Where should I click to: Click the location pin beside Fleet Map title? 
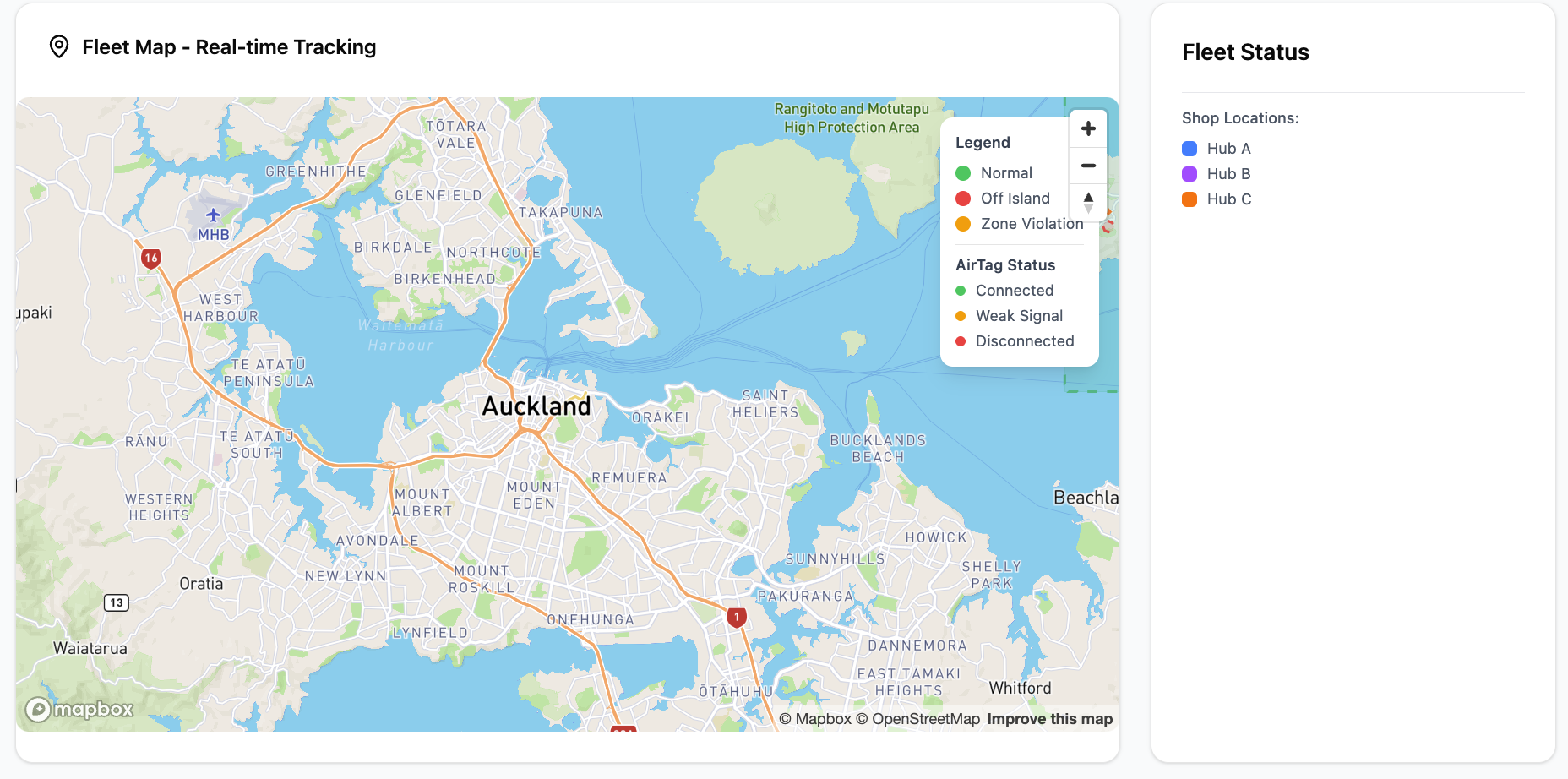coord(57,46)
